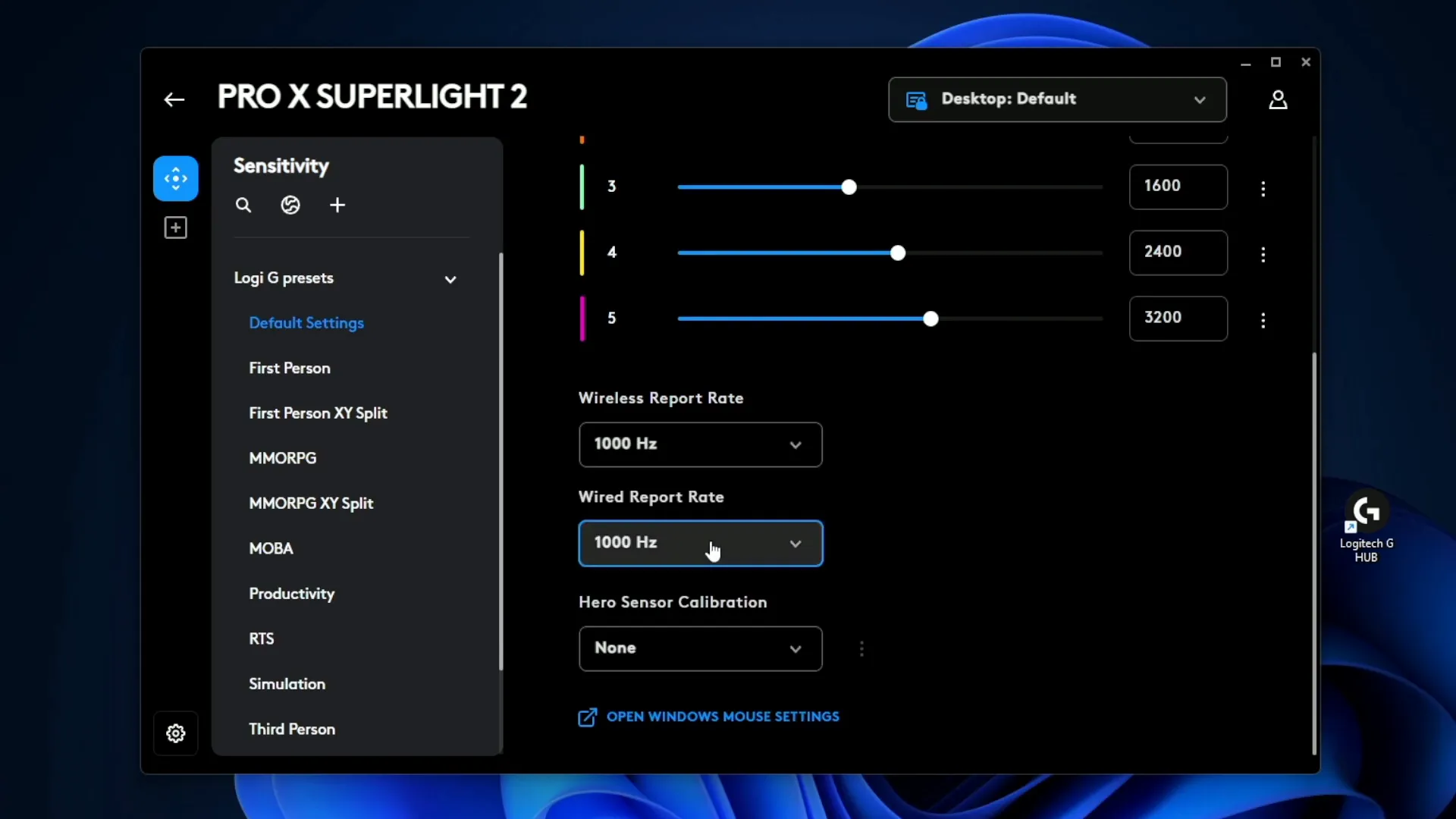The width and height of the screenshot is (1456, 819).
Task: Select the Productivity preset
Action: (292, 594)
